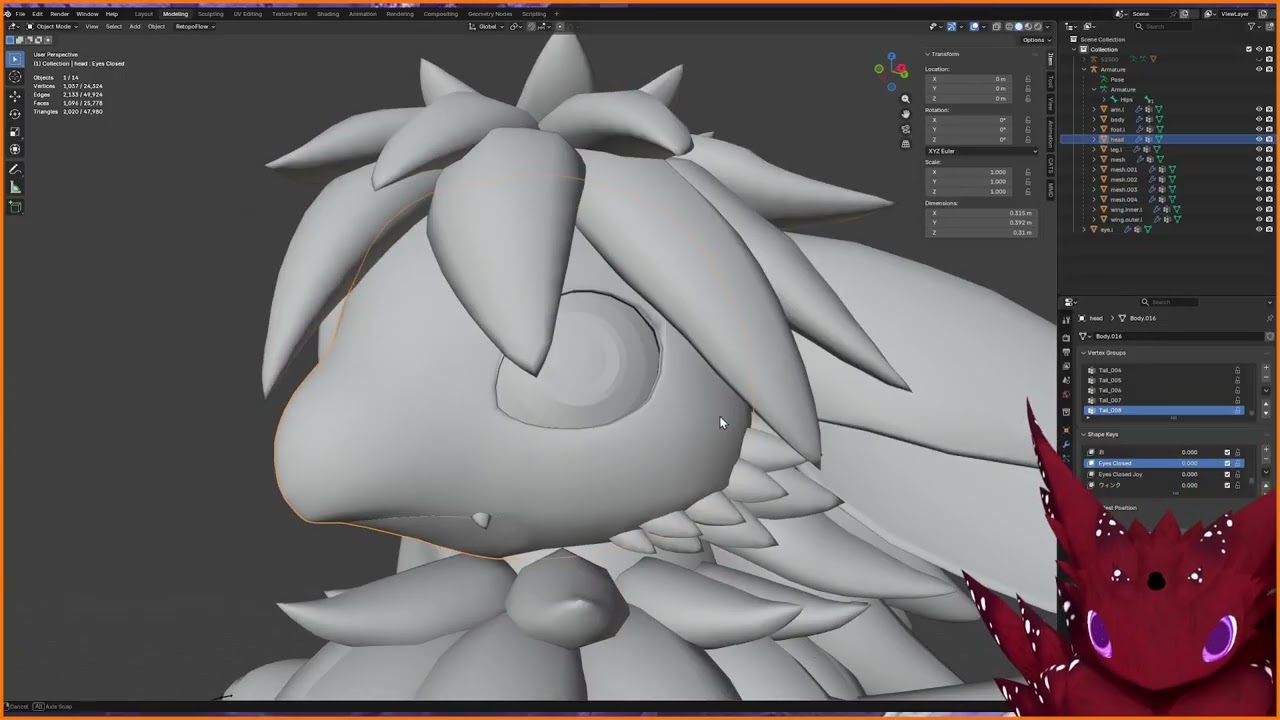Open the Render properties tab icon

(1066, 338)
